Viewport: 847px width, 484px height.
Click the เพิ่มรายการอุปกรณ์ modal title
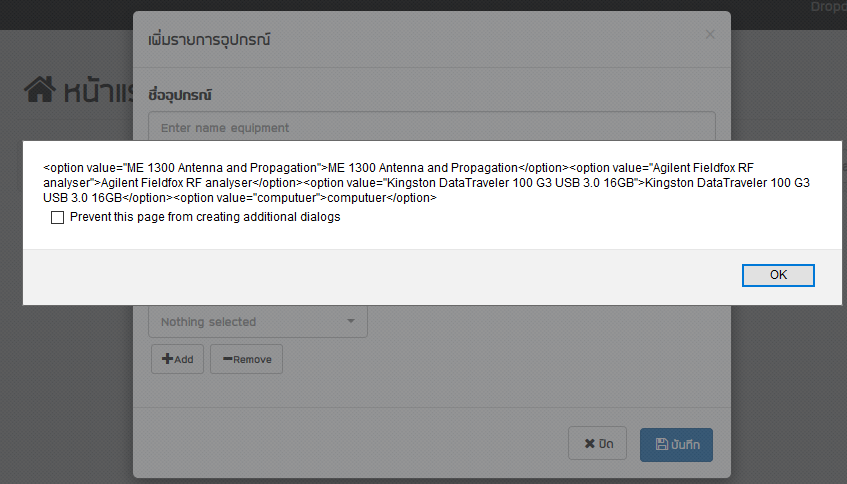point(209,39)
